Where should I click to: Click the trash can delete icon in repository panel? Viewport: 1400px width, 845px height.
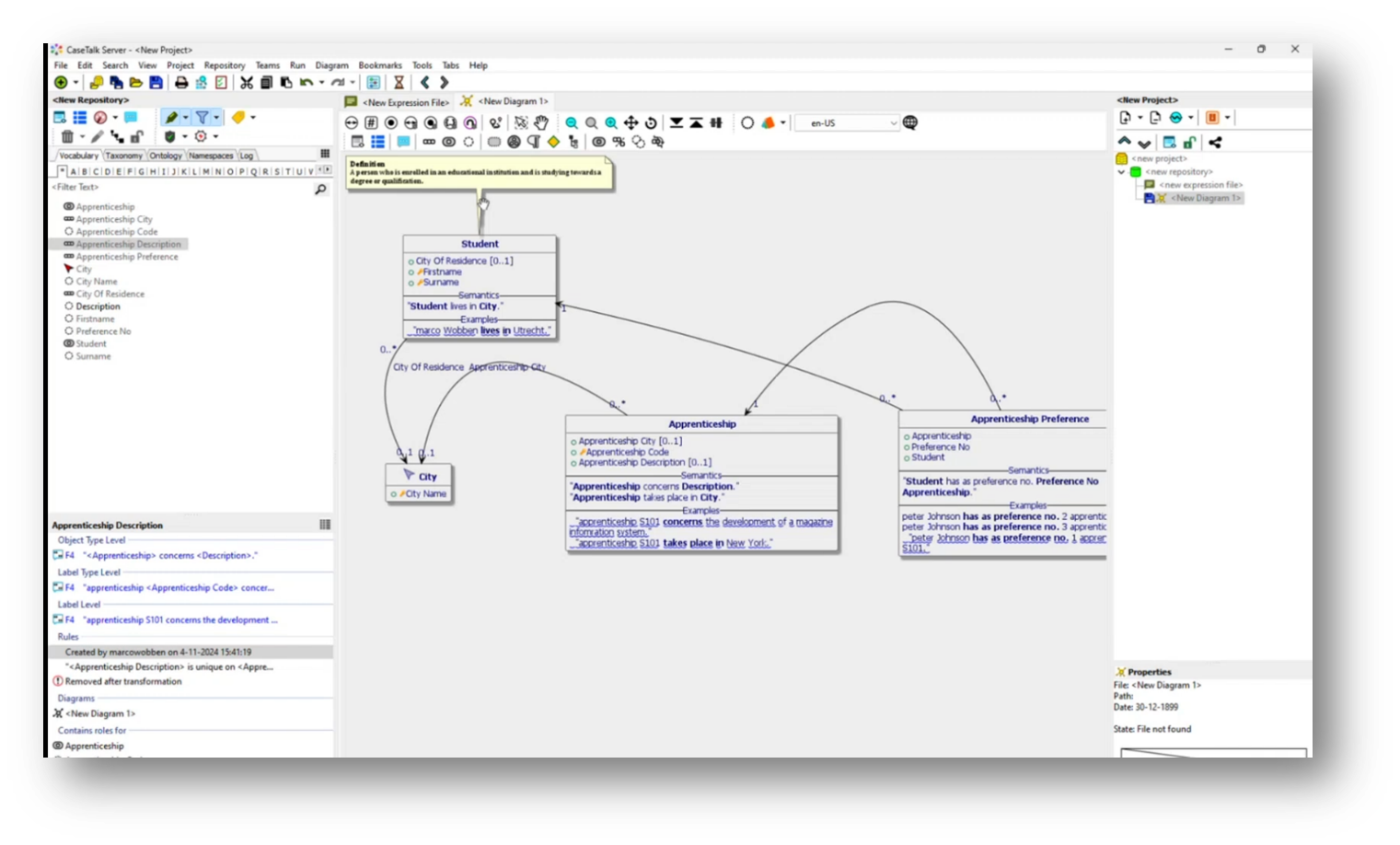67,136
